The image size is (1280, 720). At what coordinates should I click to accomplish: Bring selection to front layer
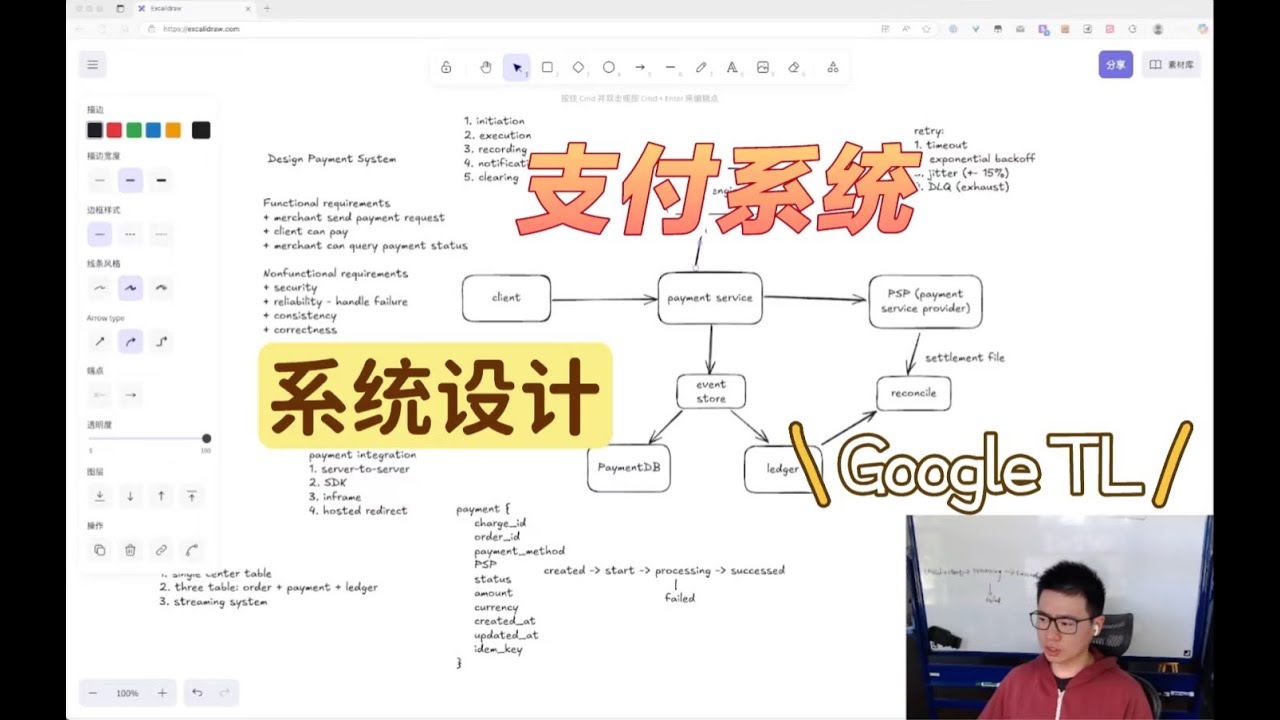pos(192,496)
